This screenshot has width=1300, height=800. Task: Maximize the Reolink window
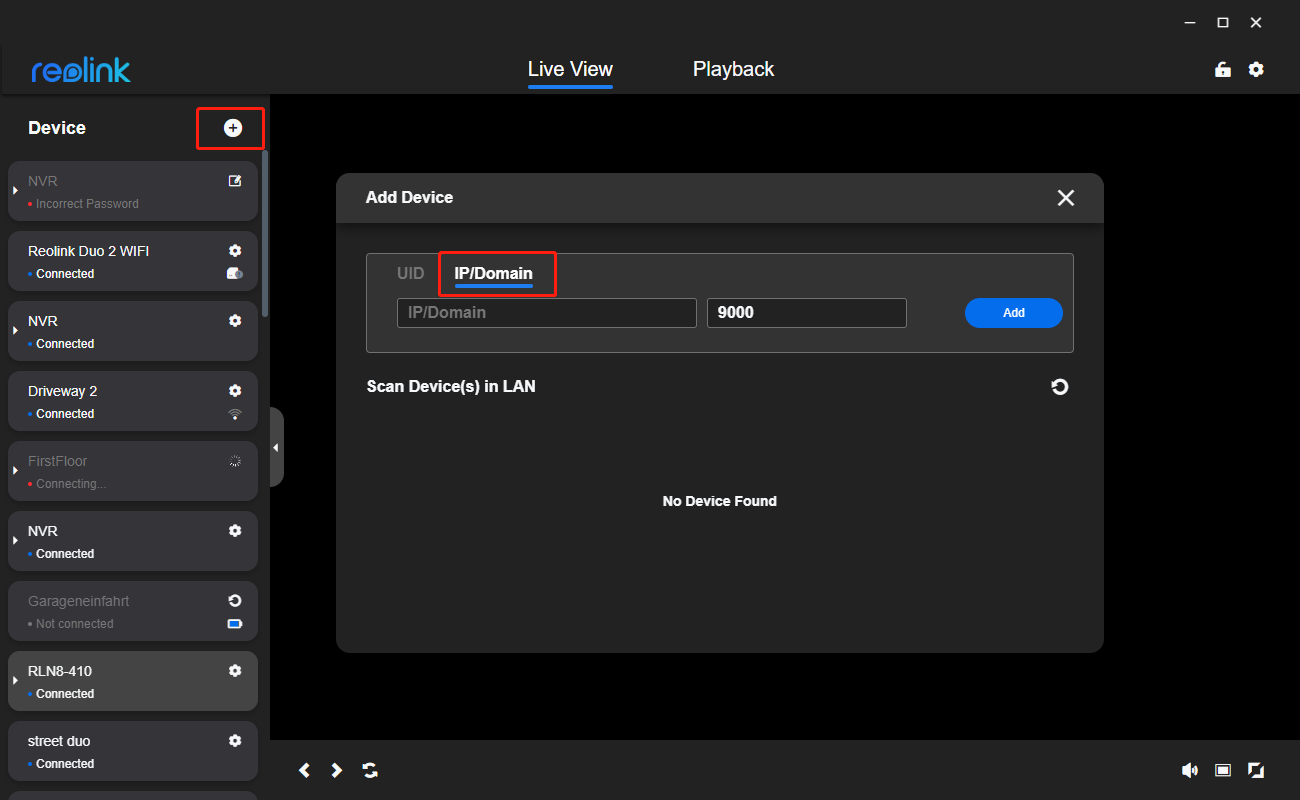pos(1223,22)
